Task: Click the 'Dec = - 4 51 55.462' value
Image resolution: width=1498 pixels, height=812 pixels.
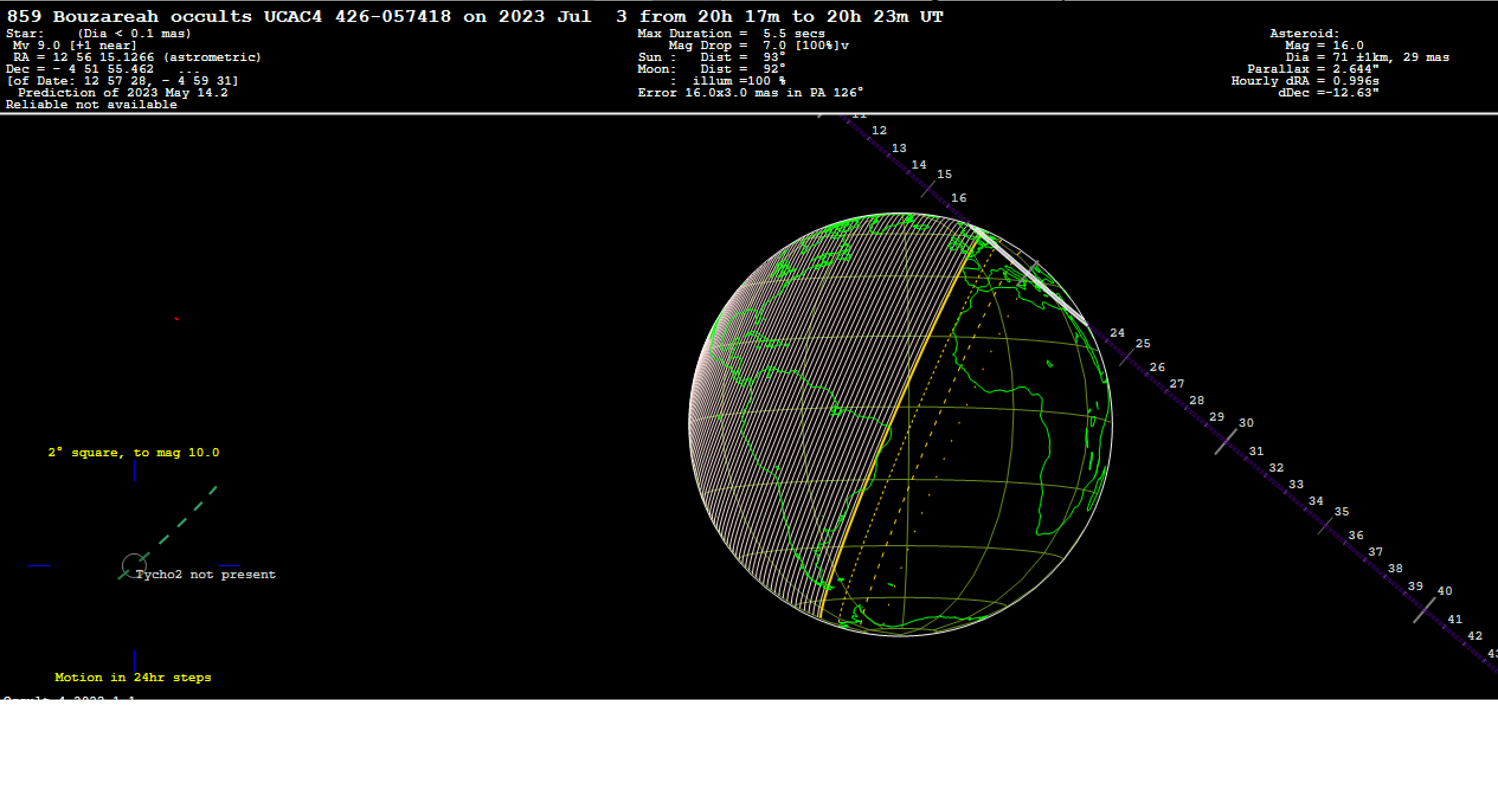Action: [79, 69]
